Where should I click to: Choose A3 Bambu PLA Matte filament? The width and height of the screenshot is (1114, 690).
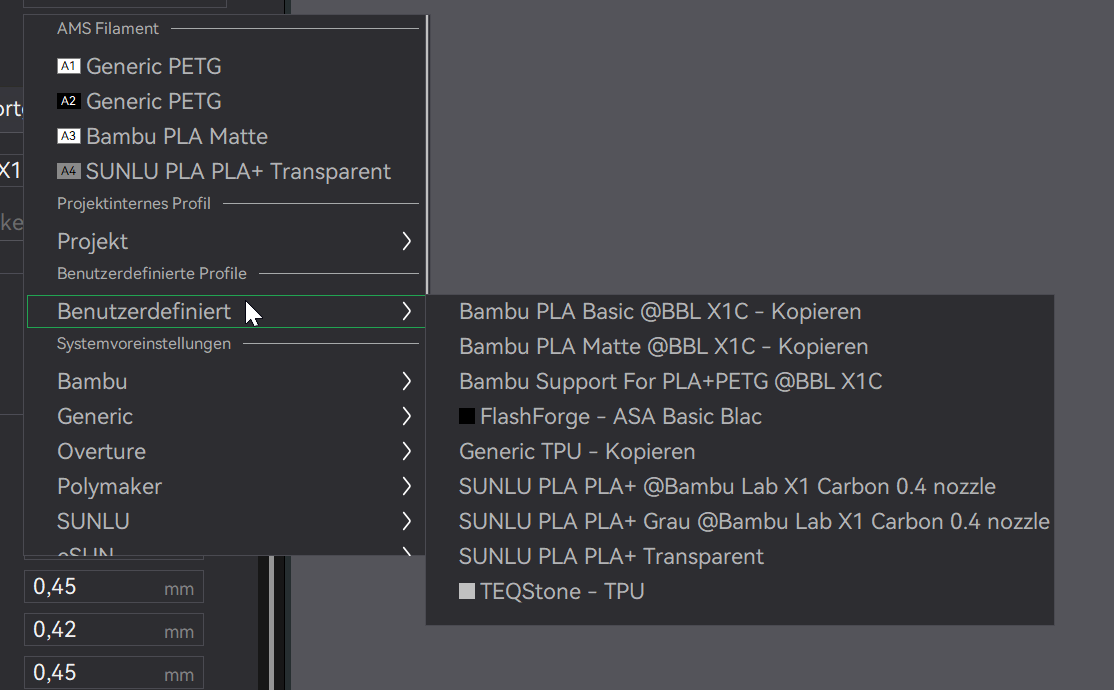click(x=226, y=136)
